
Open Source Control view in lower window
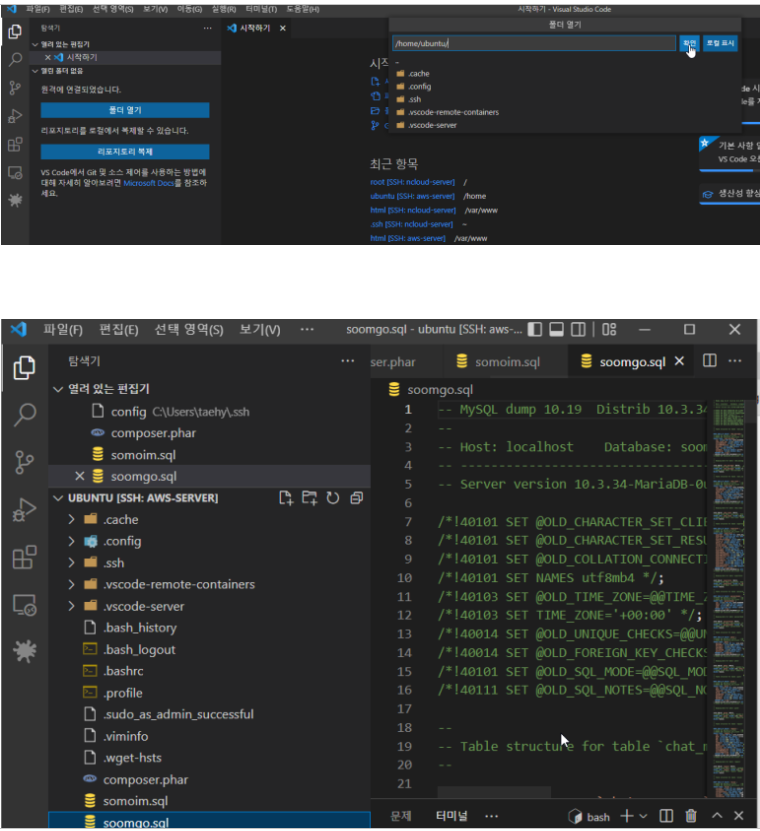click(x=24, y=462)
